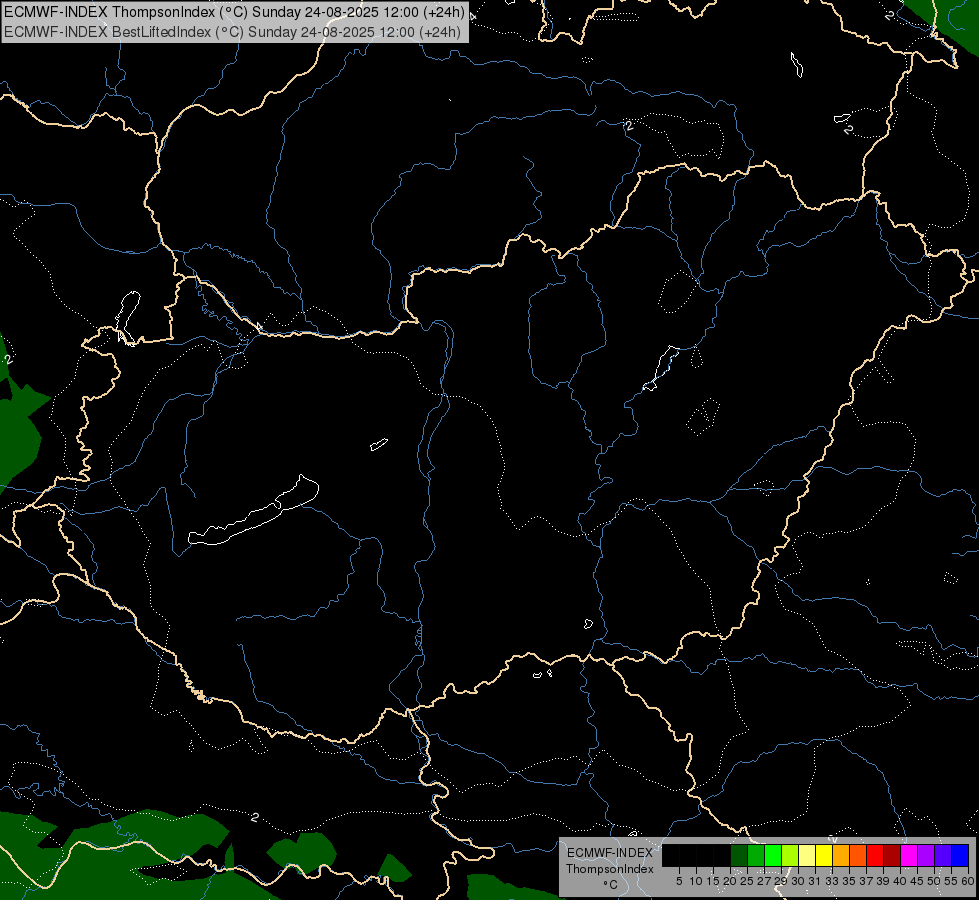Click the legend tick value 55

pos(952,881)
